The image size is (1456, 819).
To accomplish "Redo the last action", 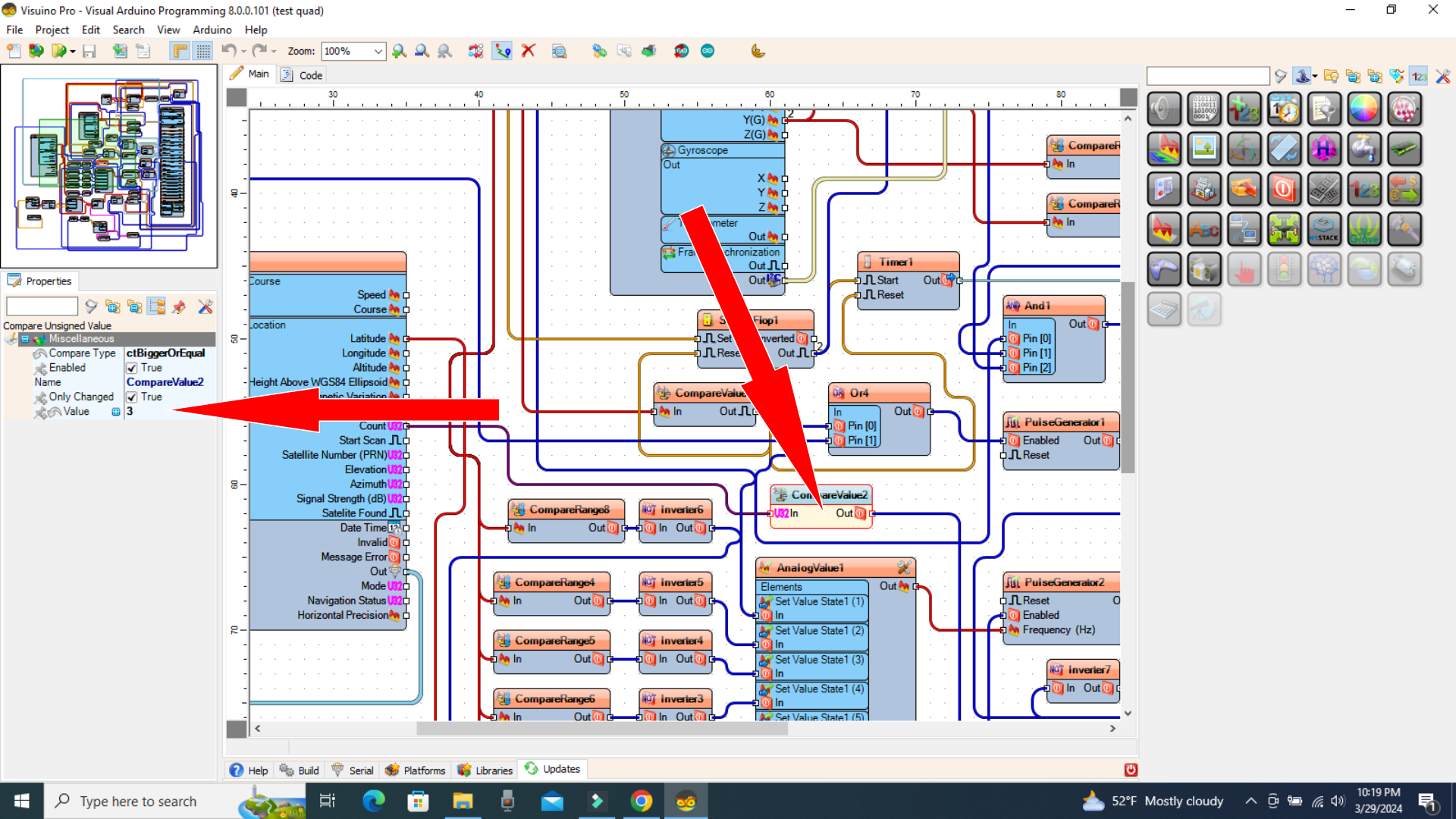I will click(x=259, y=51).
